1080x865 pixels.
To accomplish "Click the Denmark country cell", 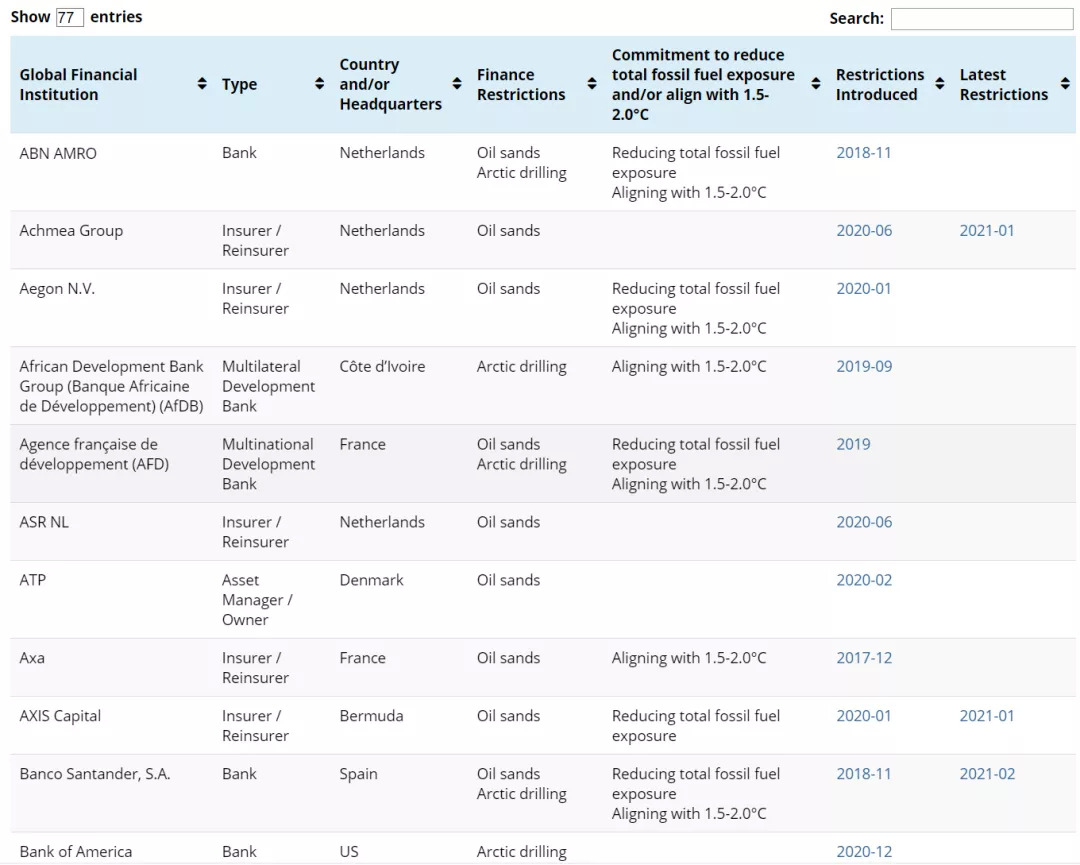I will 371,580.
